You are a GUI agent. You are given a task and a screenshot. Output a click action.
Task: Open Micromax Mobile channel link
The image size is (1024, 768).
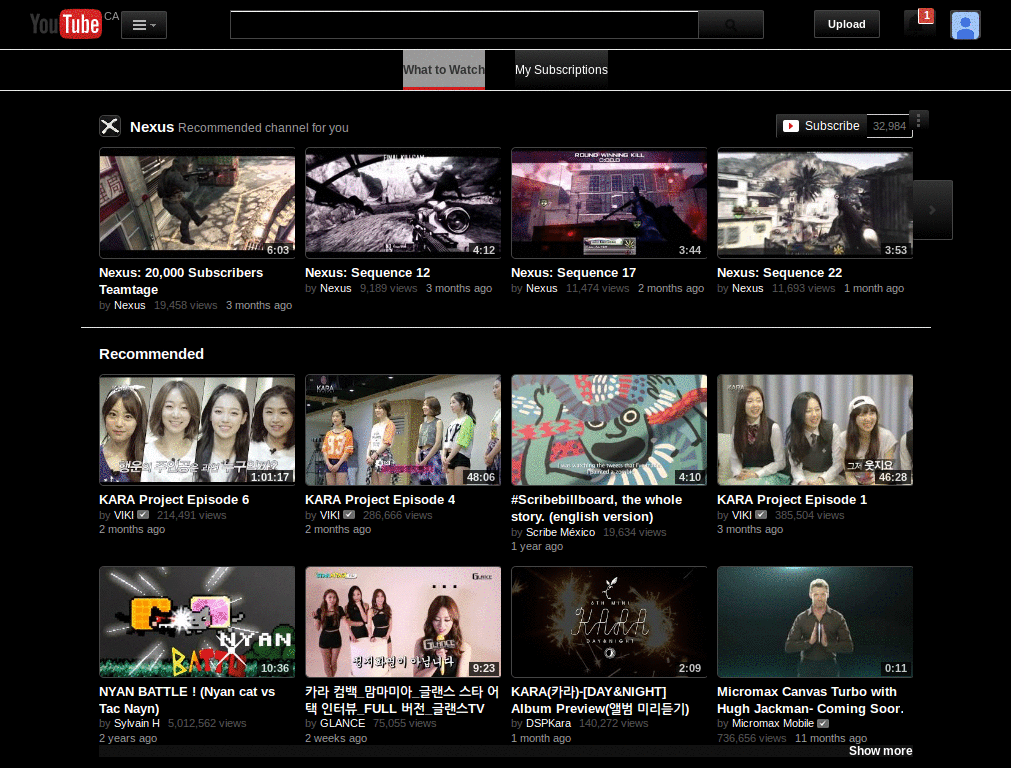tap(773, 723)
